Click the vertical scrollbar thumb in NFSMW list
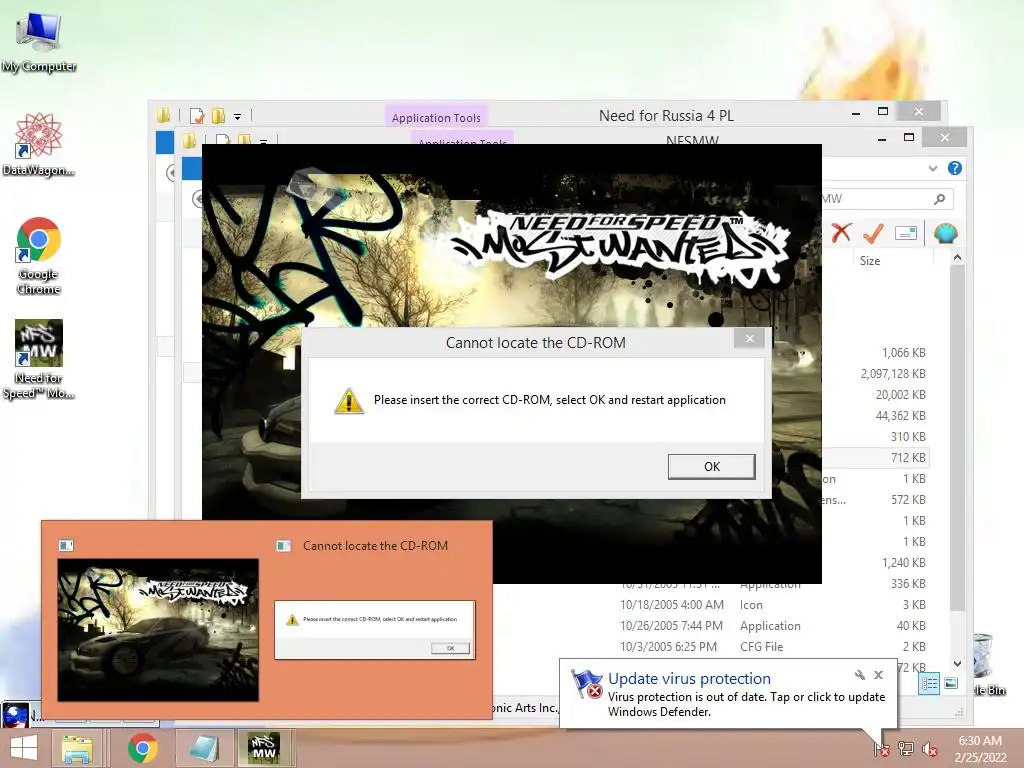Viewport: 1024px width, 768px height. point(957,438)
